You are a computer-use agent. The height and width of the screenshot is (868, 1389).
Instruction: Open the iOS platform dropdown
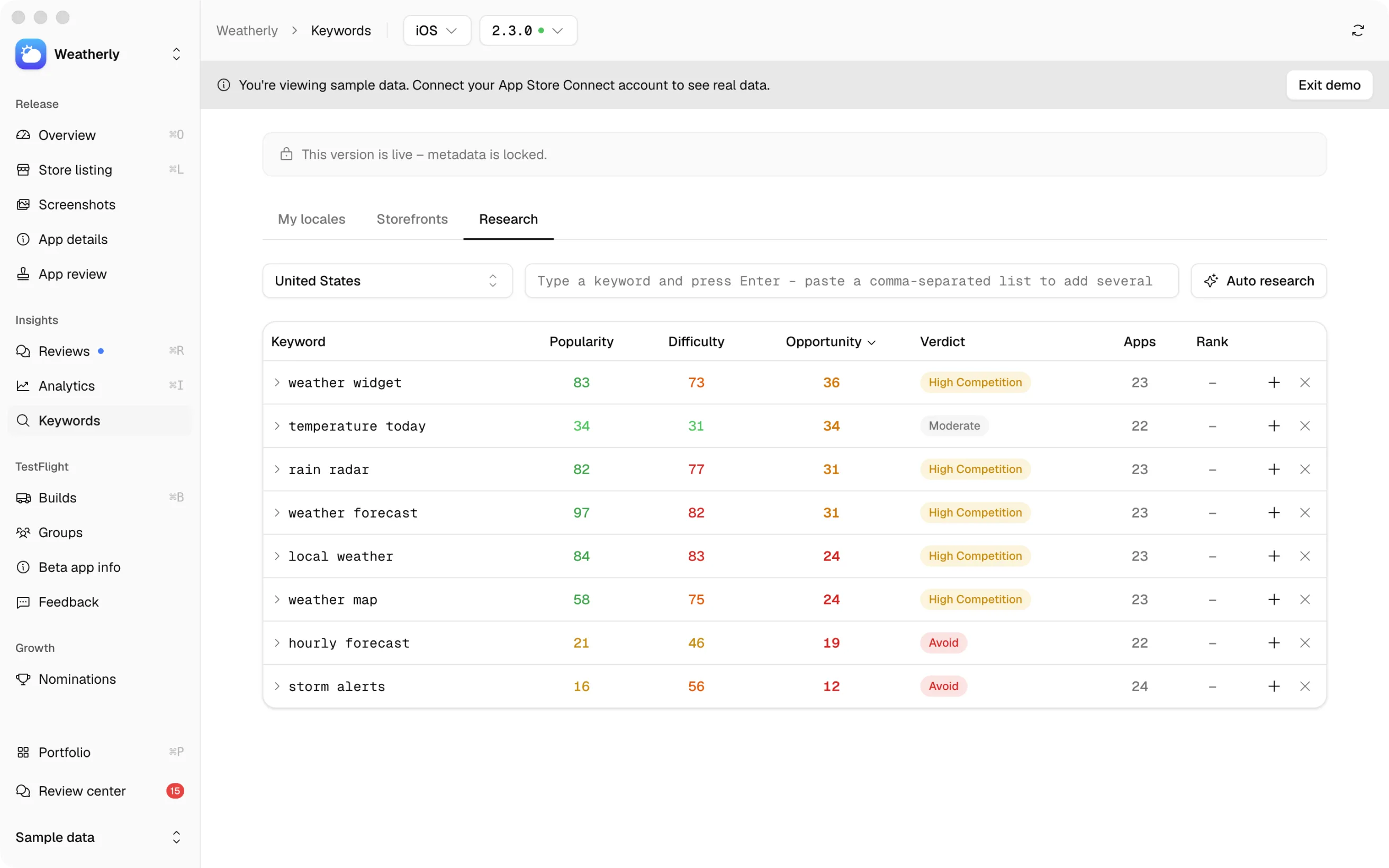click(437, 30)
